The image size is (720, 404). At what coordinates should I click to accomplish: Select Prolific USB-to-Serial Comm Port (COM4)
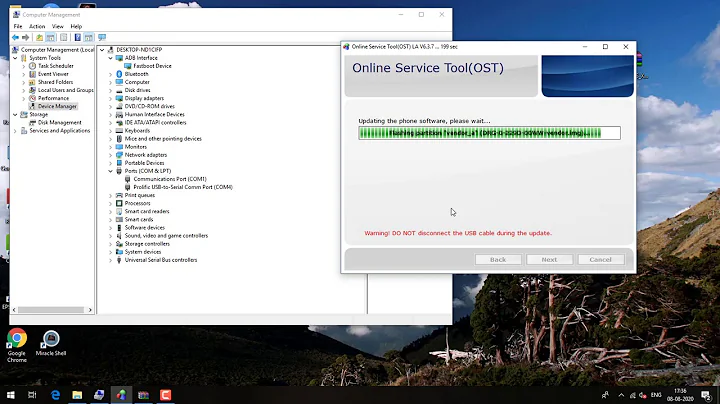coord(183,187)
